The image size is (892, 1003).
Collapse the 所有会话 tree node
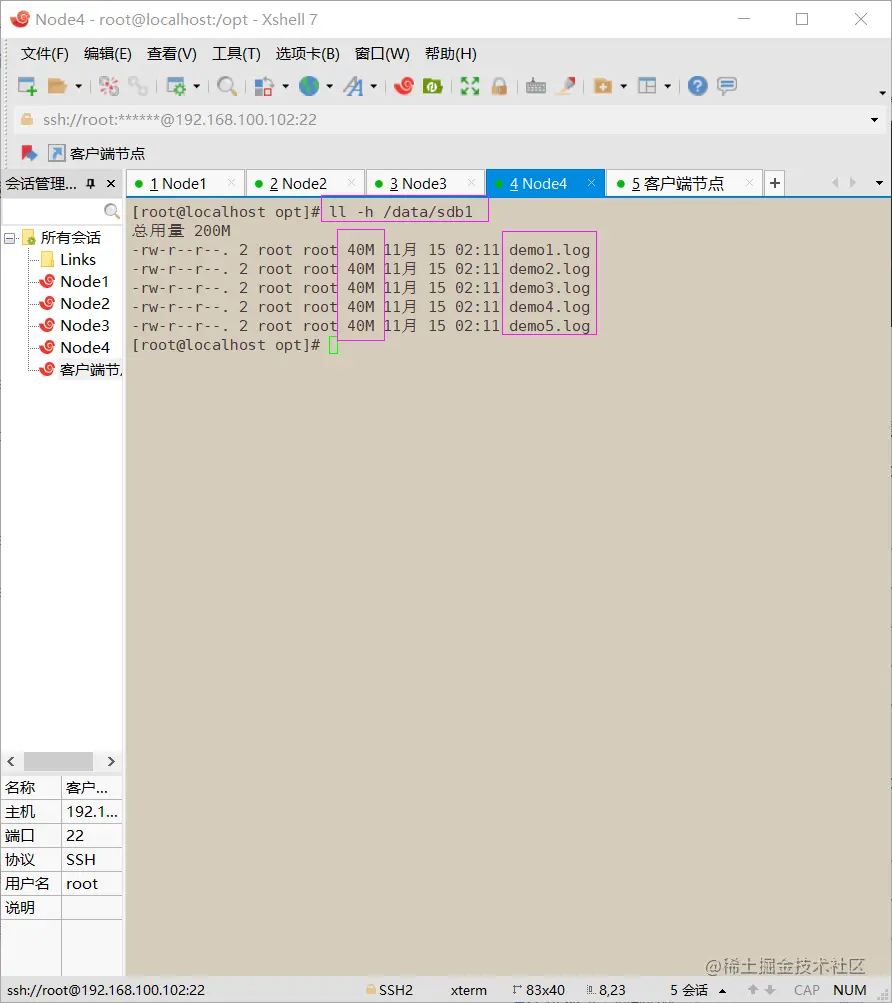pyautogui.click(x=9, y=239)
